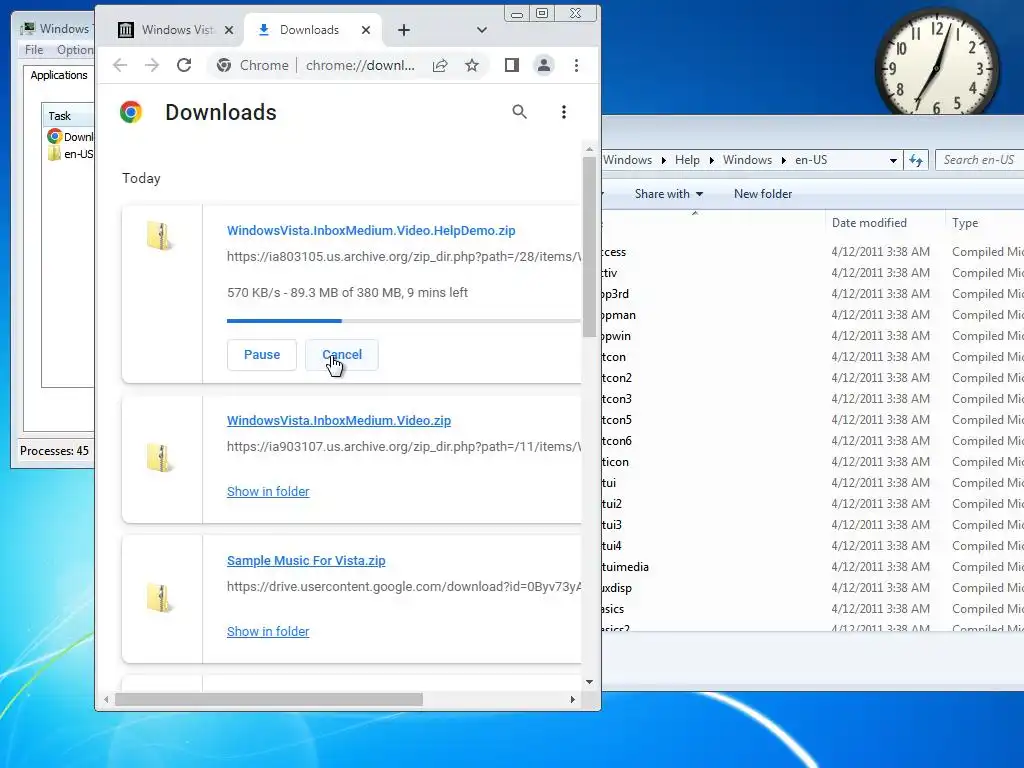The width and height of the screenshot is (1024, 768).
Task: Open WindowsVista.InboxMedium.Video.zip link
Action: pos(339,421)
